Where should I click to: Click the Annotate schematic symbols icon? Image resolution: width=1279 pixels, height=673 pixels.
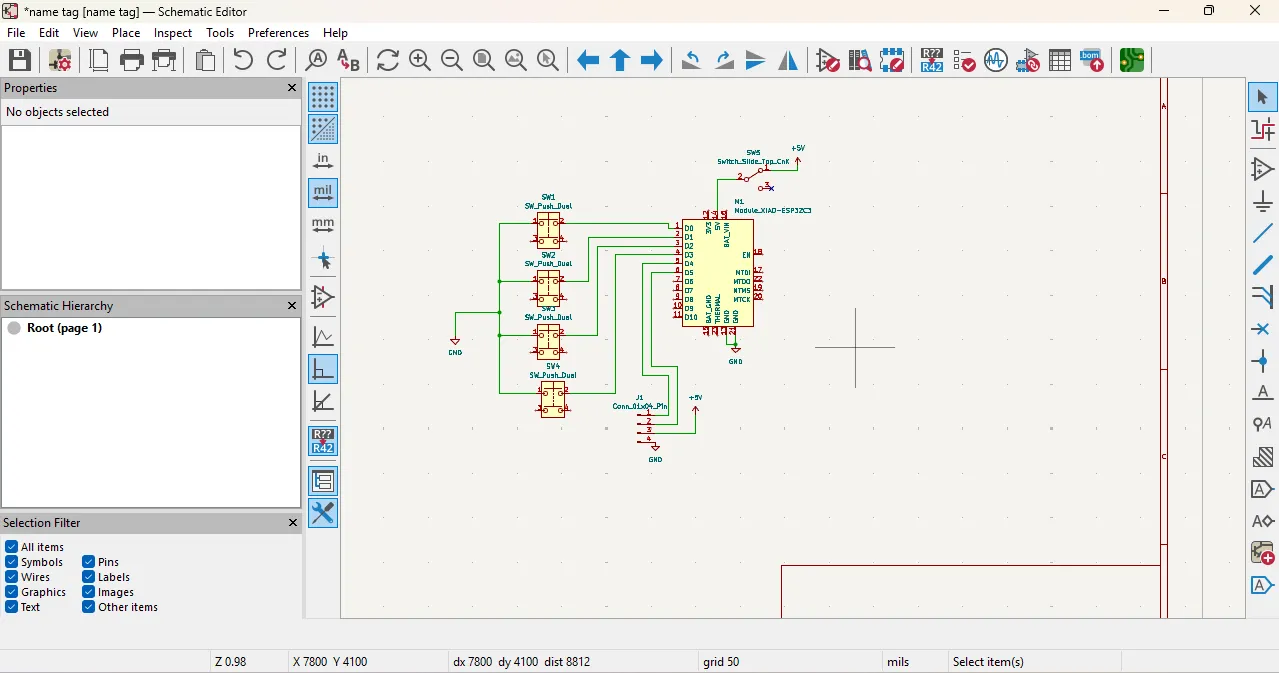931,61
